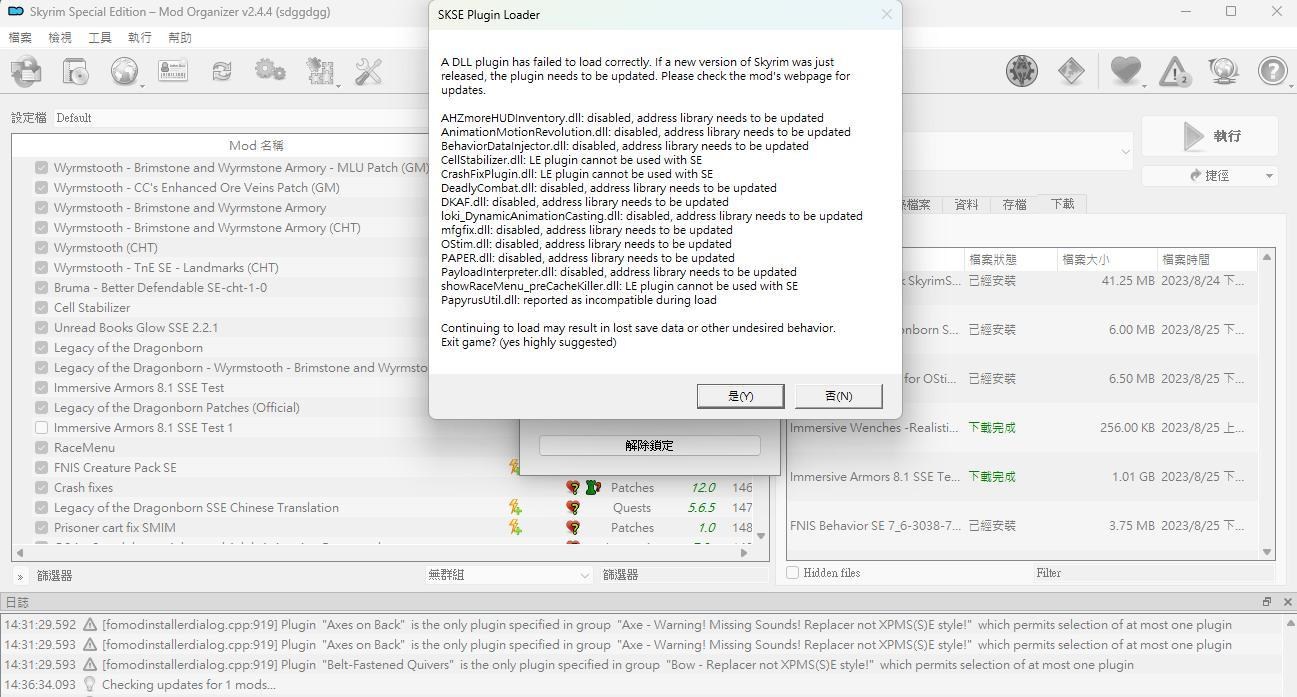
Task: Open the Nexus globe icon dropdown arrow
Action: [143, 86]
